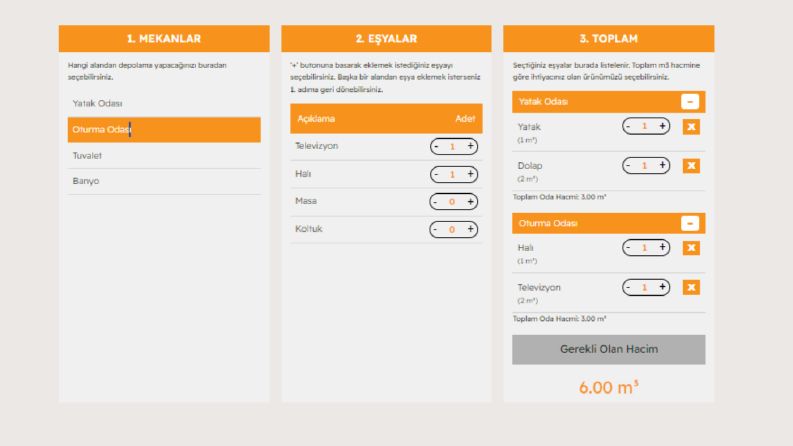Click the 1. MEKANLAR panel header
793x446 pixels.
tap(164, 38)
